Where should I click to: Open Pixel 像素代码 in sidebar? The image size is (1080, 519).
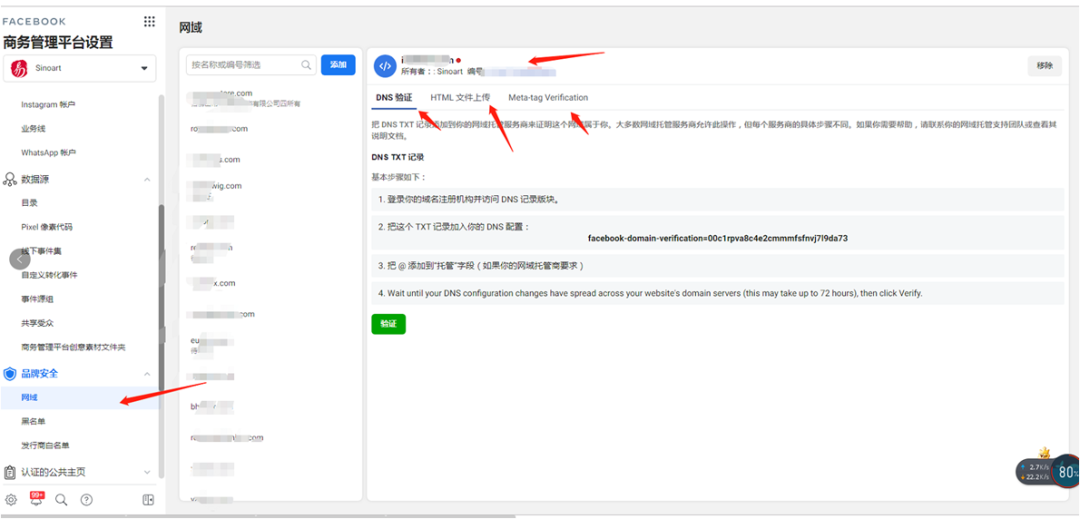click(x=47, y=227)
